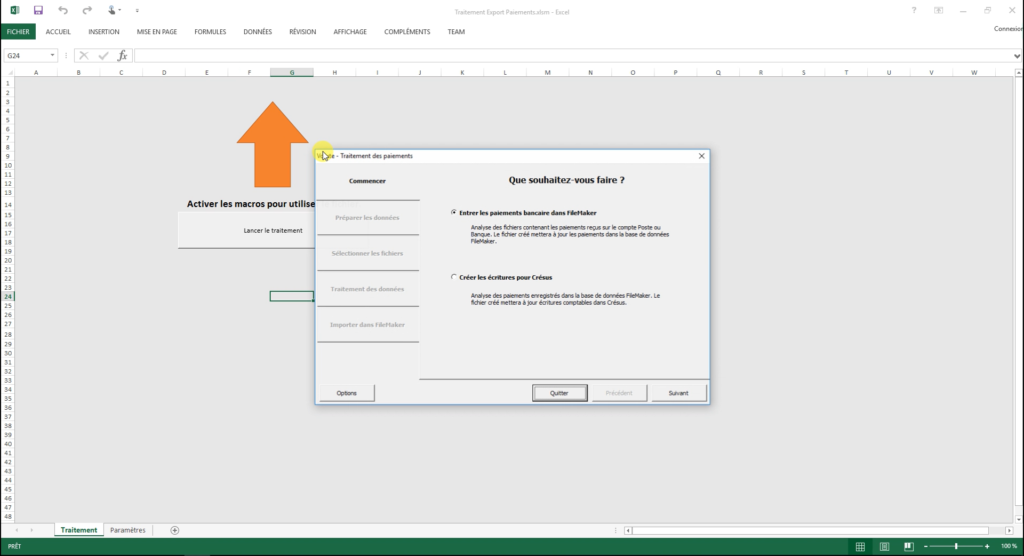Click the zoom out minus icon
Viewport: 1024px width, 556px height.
925,546
